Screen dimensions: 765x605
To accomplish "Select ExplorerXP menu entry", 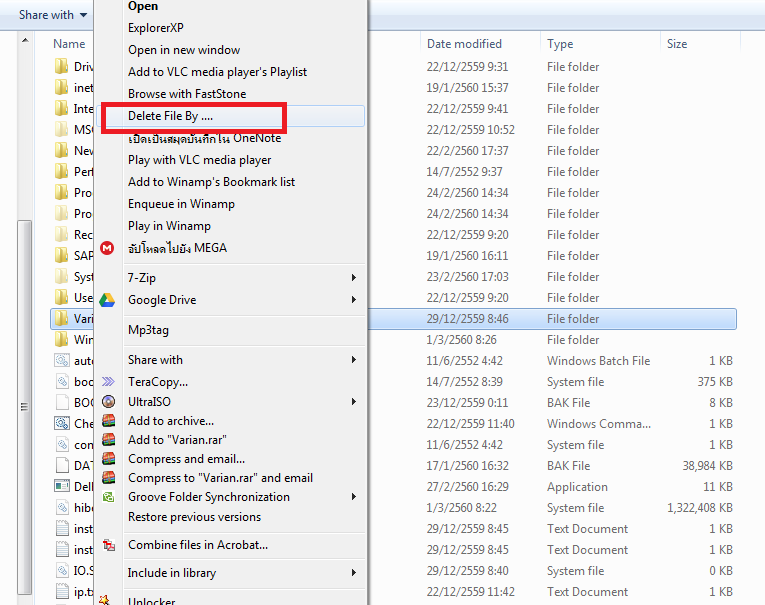I will pos(156,28).
